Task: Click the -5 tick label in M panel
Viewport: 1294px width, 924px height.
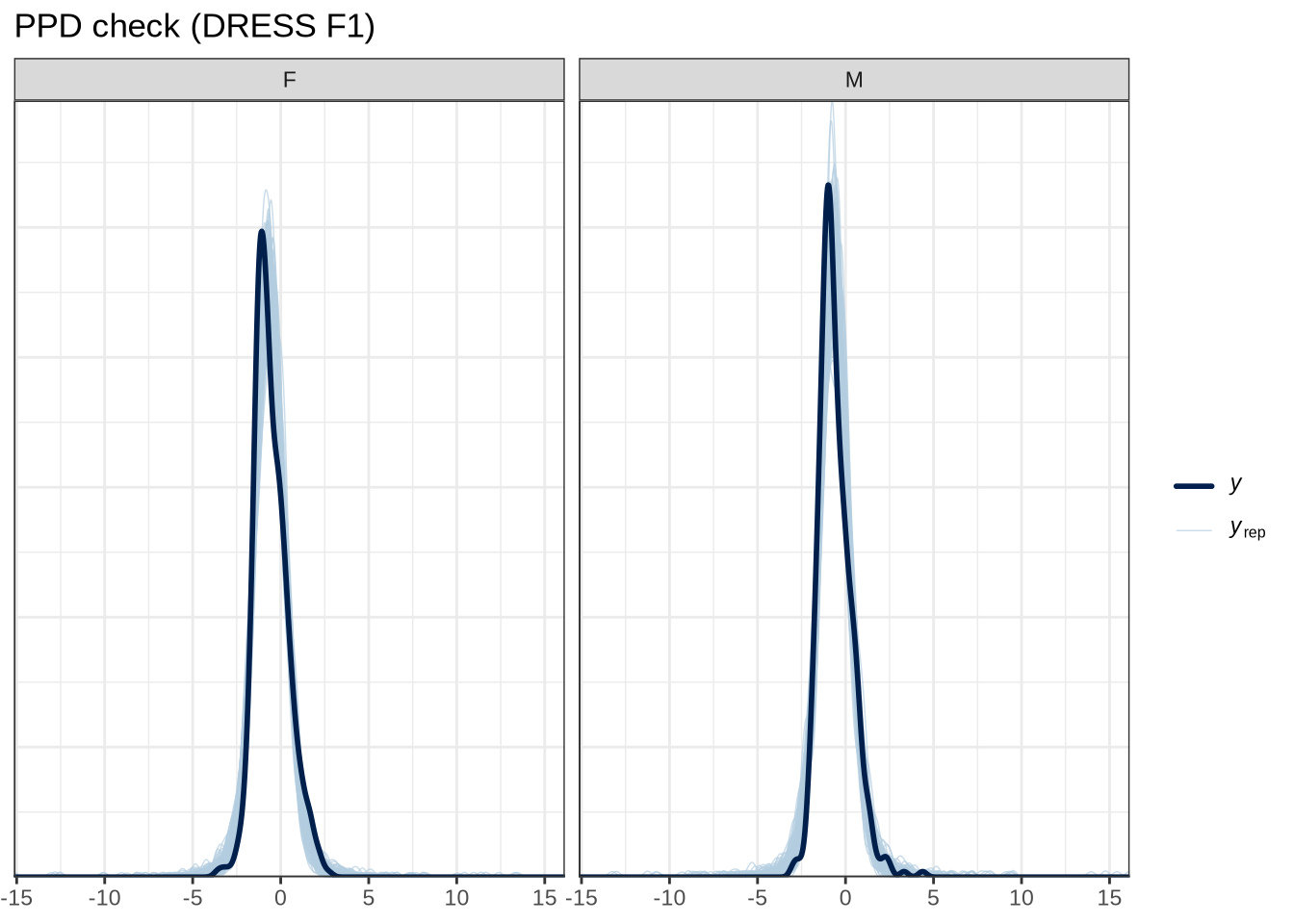Action: click(x=757, y=898)
